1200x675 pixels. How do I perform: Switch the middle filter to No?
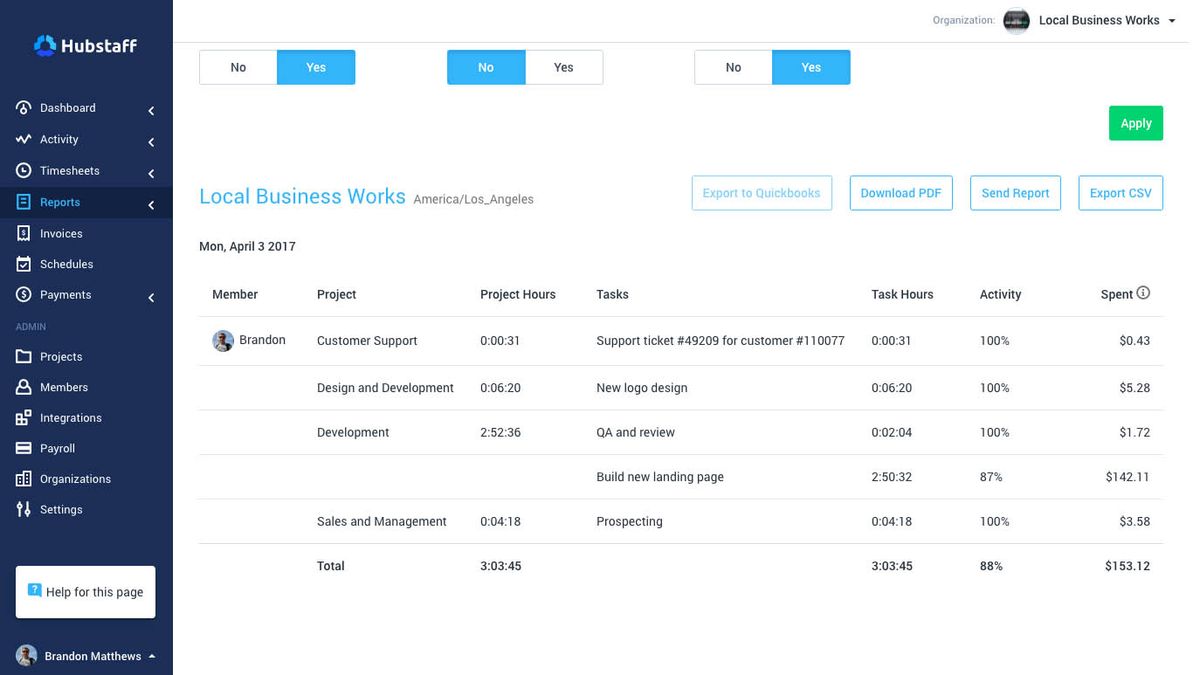486,67
